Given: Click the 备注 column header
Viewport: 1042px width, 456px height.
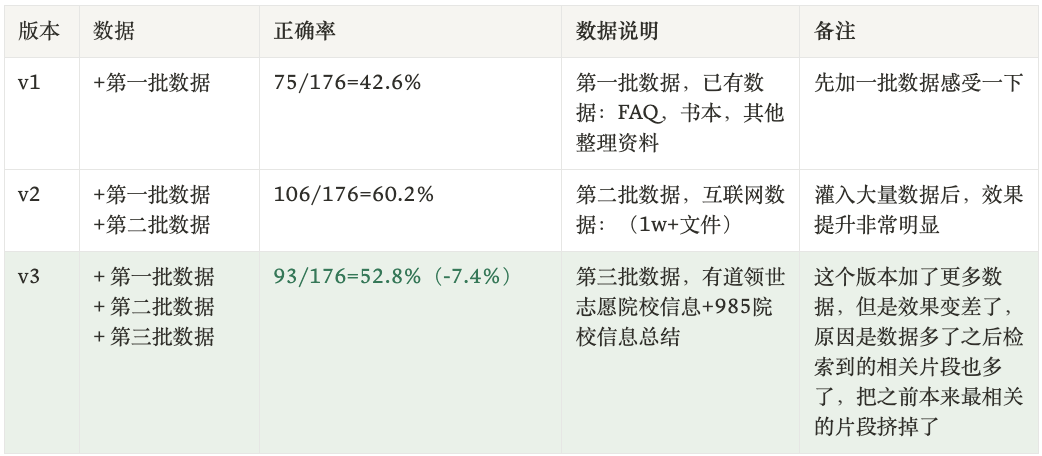Looking at the screenshot, I should pos(835,31).
